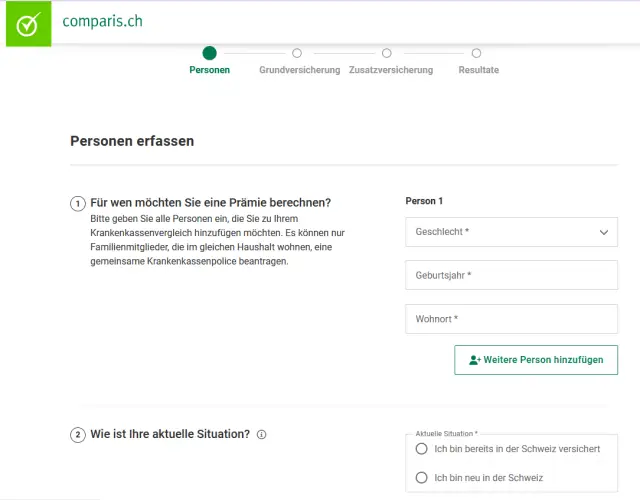Open the Resultate step label
The image size is (640, 500).
coord(478,70)
